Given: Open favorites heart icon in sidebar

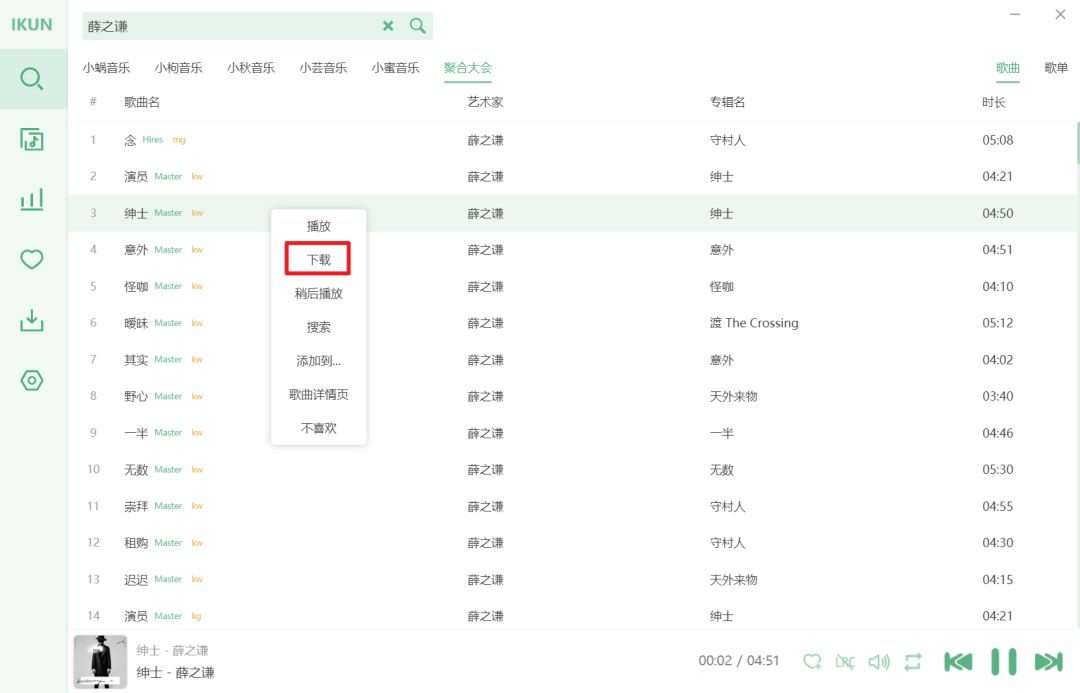Looking at the screenshot, I should point(32,260).
